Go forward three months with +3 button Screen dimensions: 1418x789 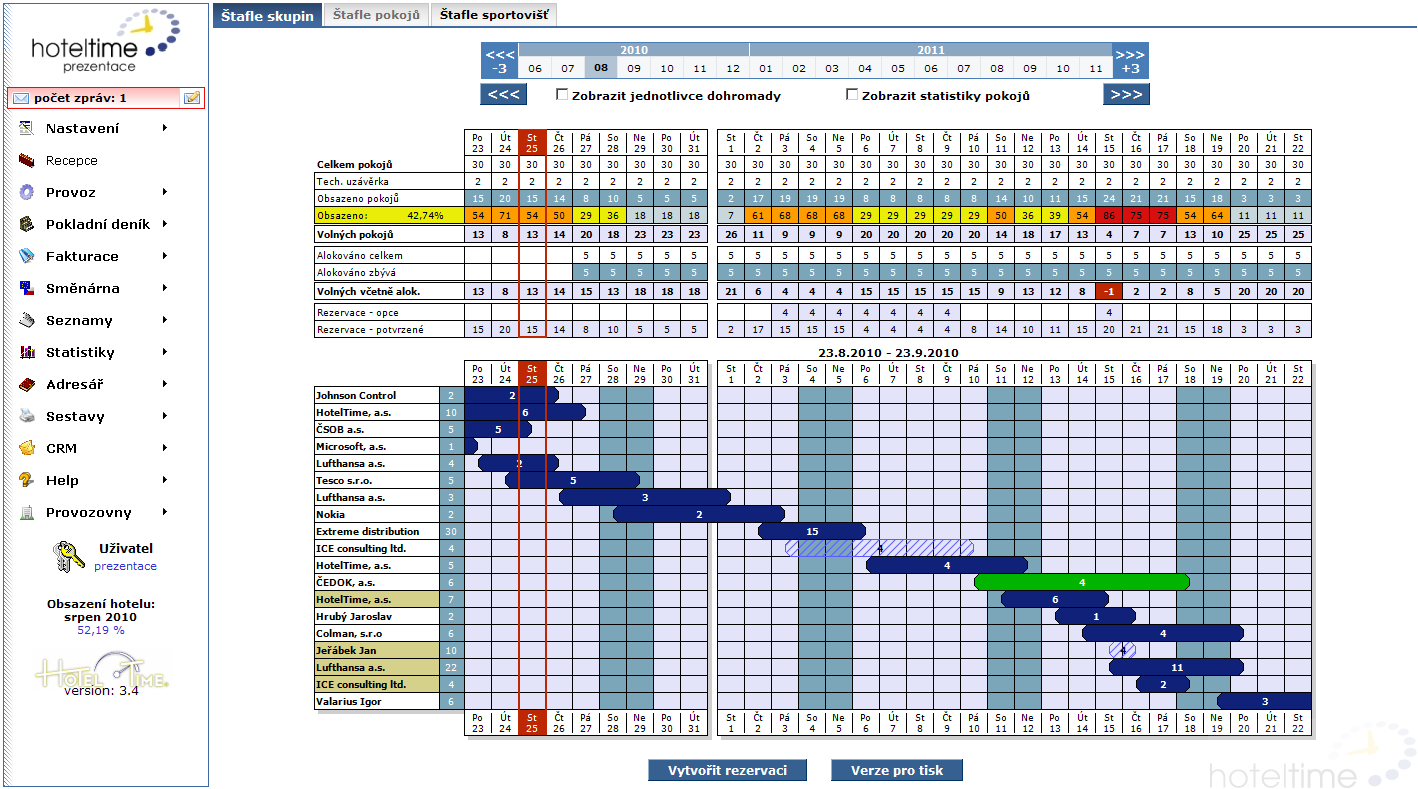tap(1130, 61)
